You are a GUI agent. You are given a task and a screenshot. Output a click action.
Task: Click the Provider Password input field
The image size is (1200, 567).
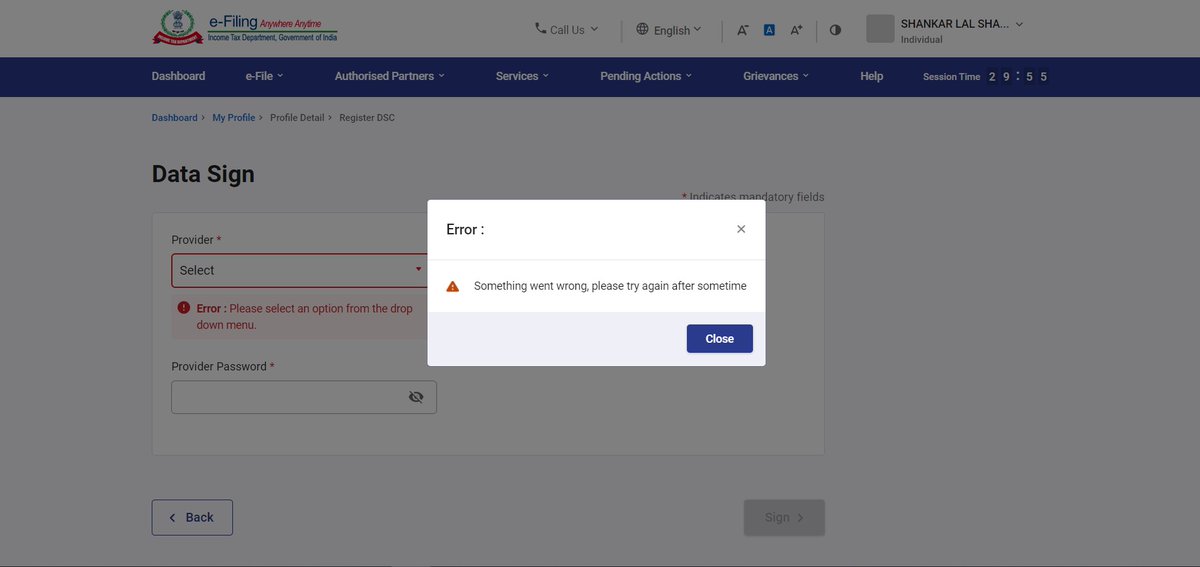point(304,397)
